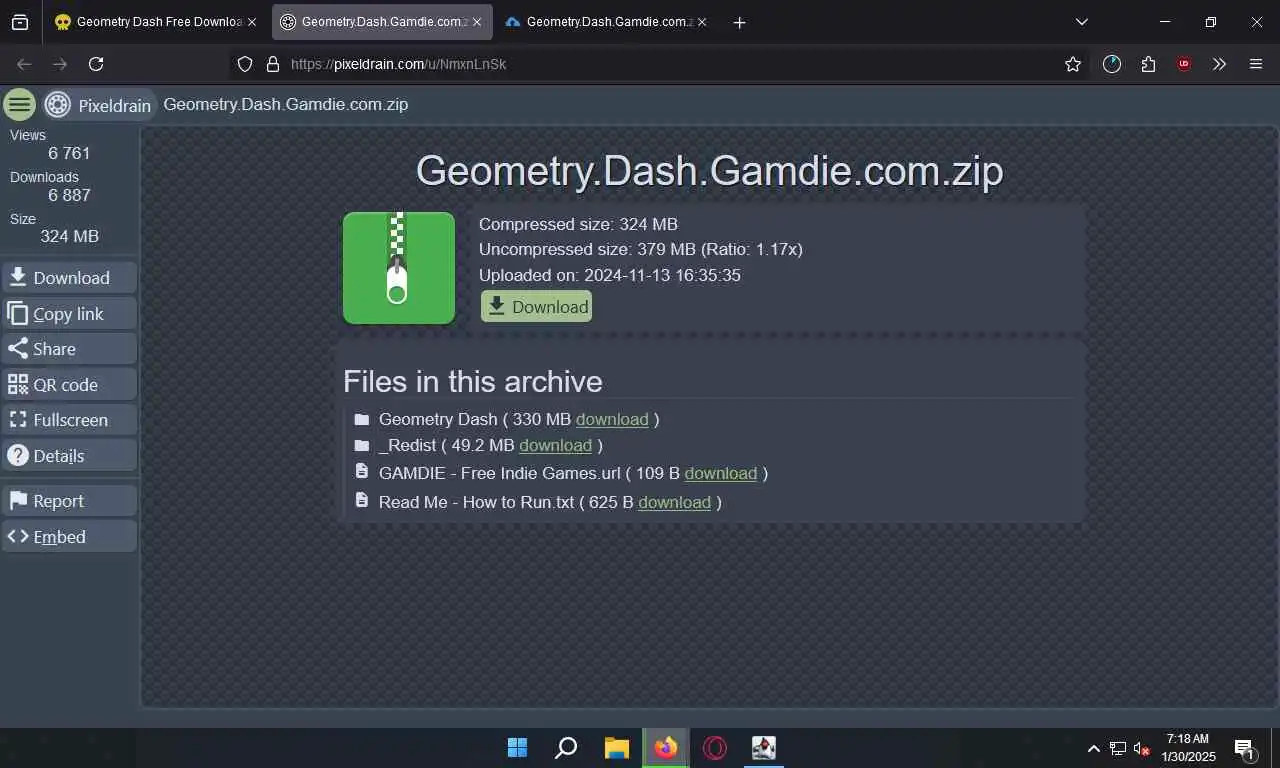
Task: Open a new browser tab
Action: [x=739, y=22]
